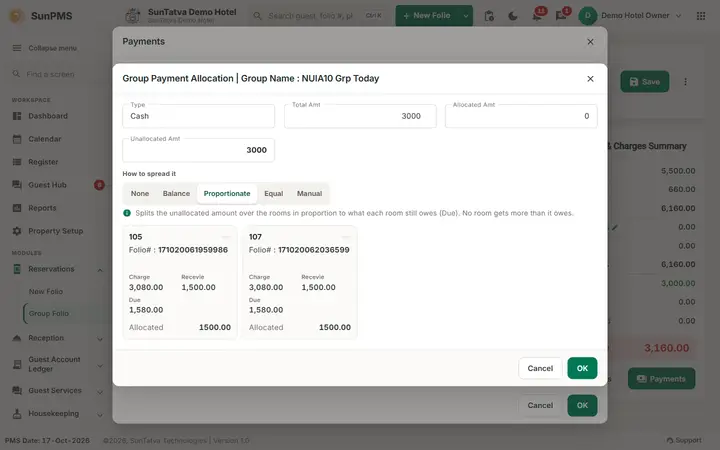Open the three-dot more options menu
Image resolution: width=720 pixels, height=450 pixels.
coord(685,82)
